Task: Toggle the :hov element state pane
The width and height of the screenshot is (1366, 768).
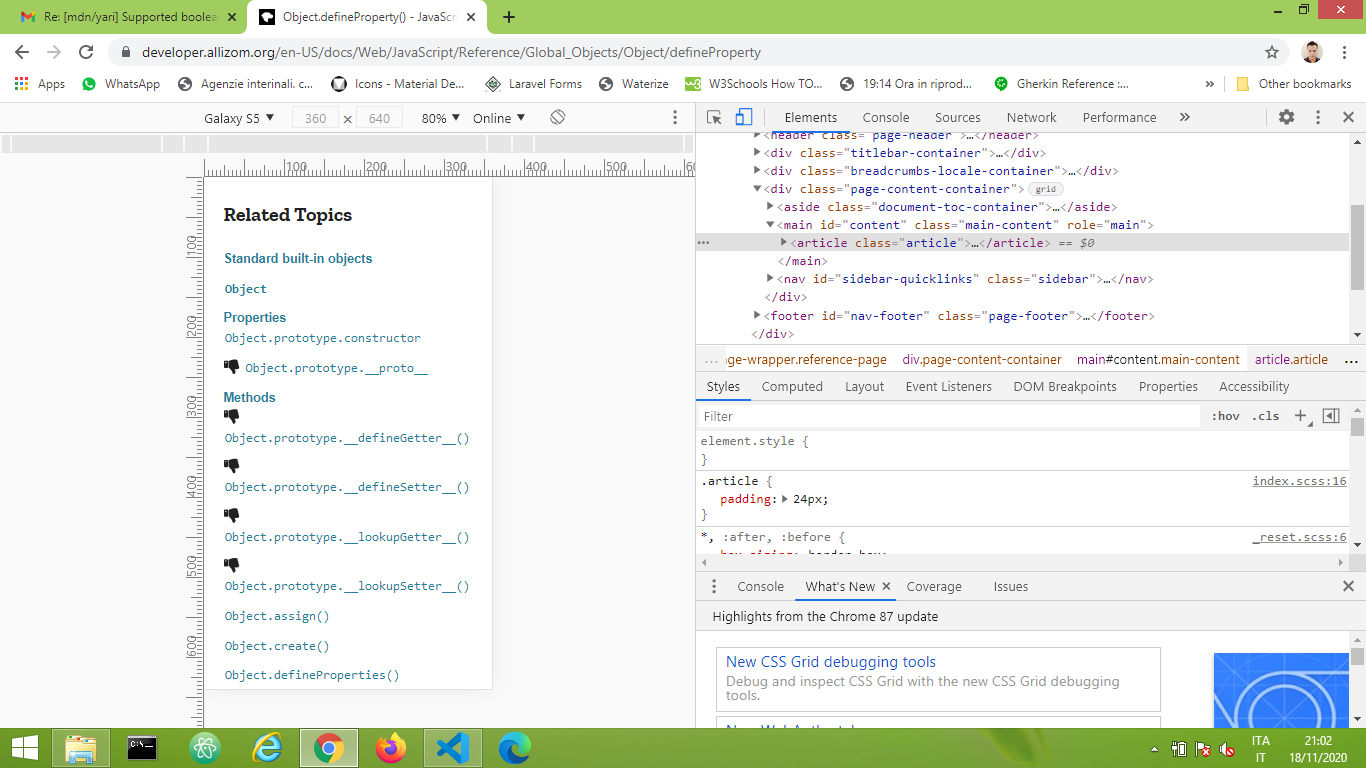Action: pos(1225,415)
